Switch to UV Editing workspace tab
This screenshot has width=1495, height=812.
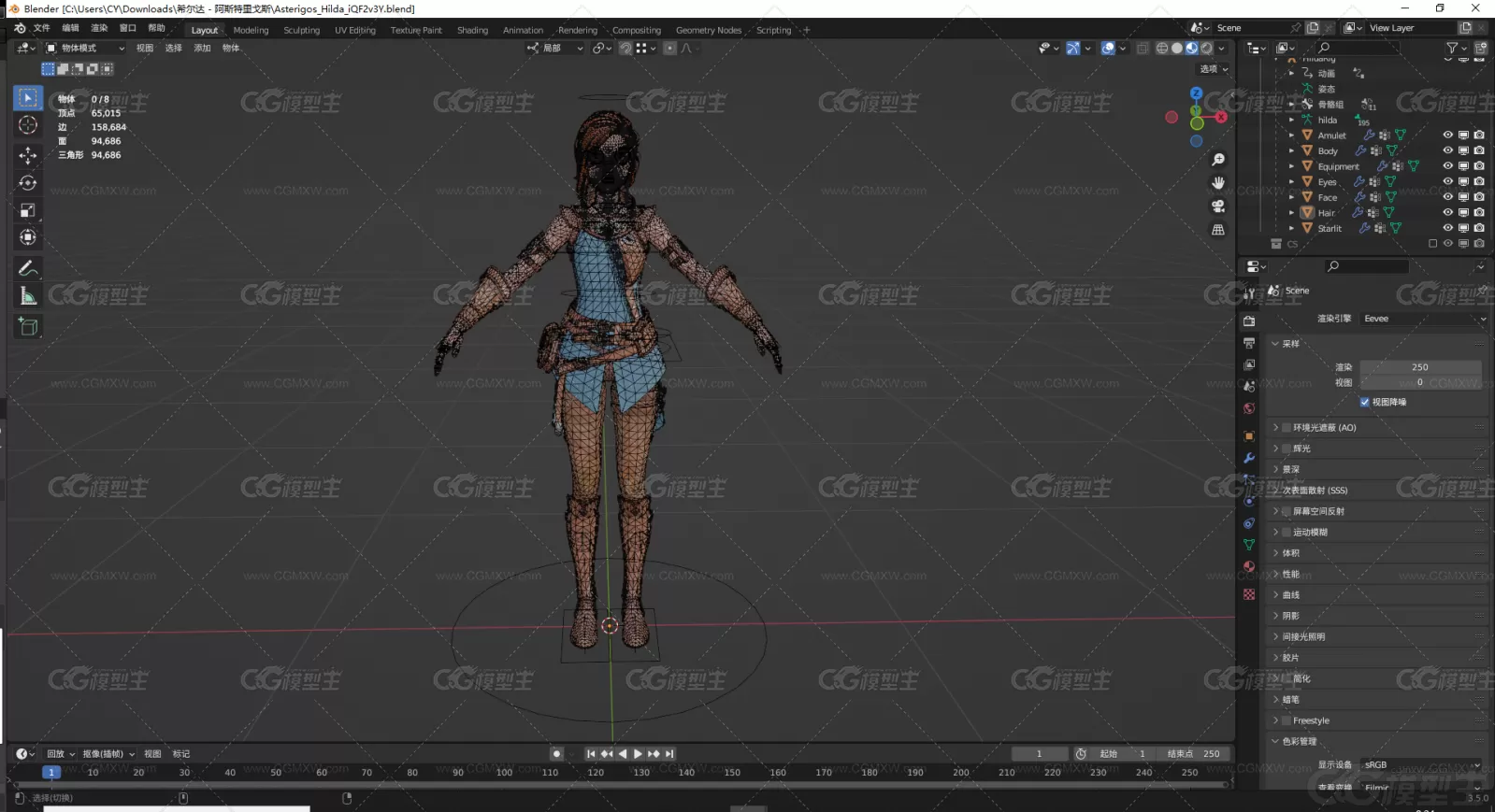pos(355,30)
